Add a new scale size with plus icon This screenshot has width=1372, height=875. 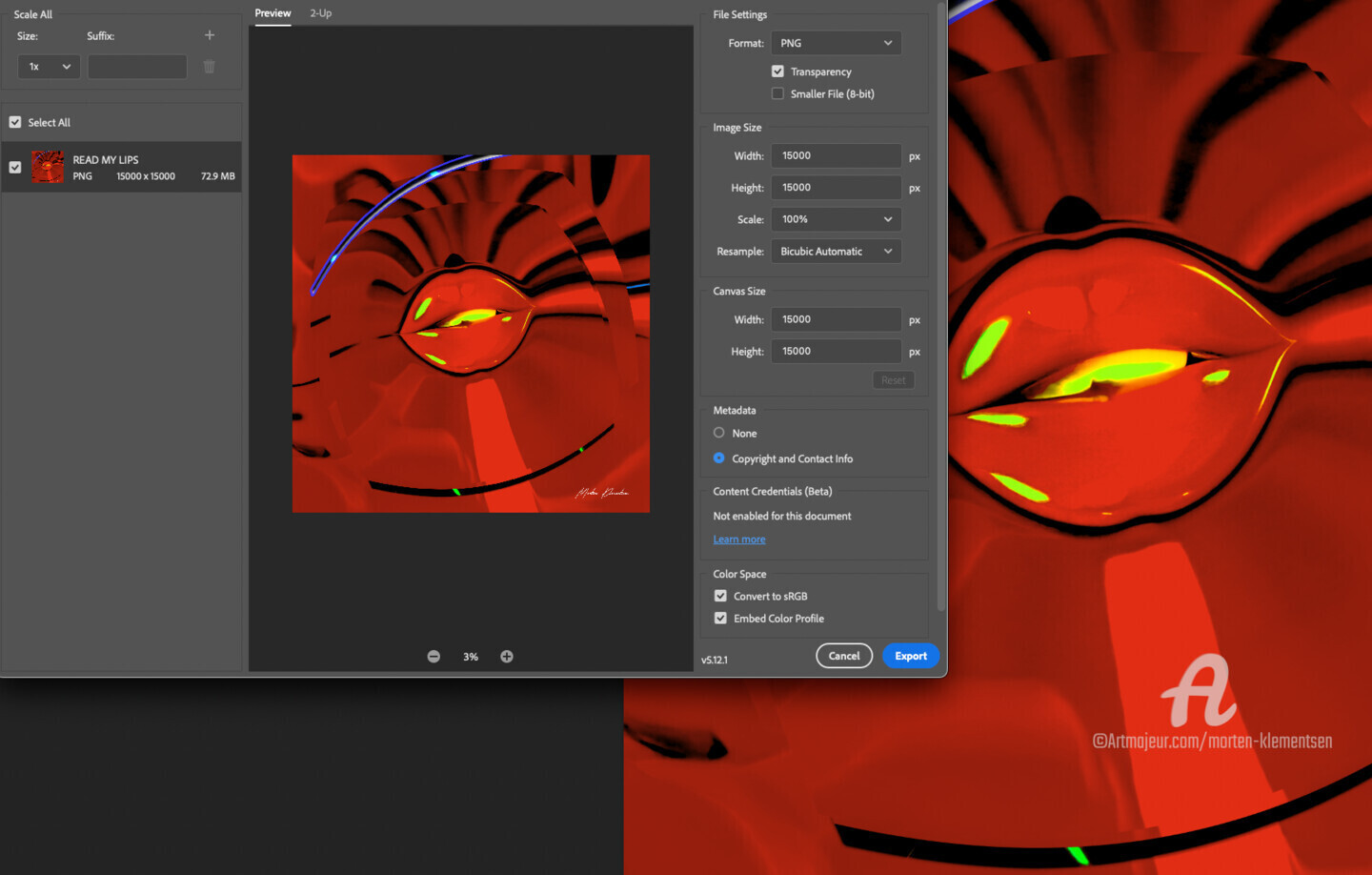pyautogui.click(x=210, y=35)
